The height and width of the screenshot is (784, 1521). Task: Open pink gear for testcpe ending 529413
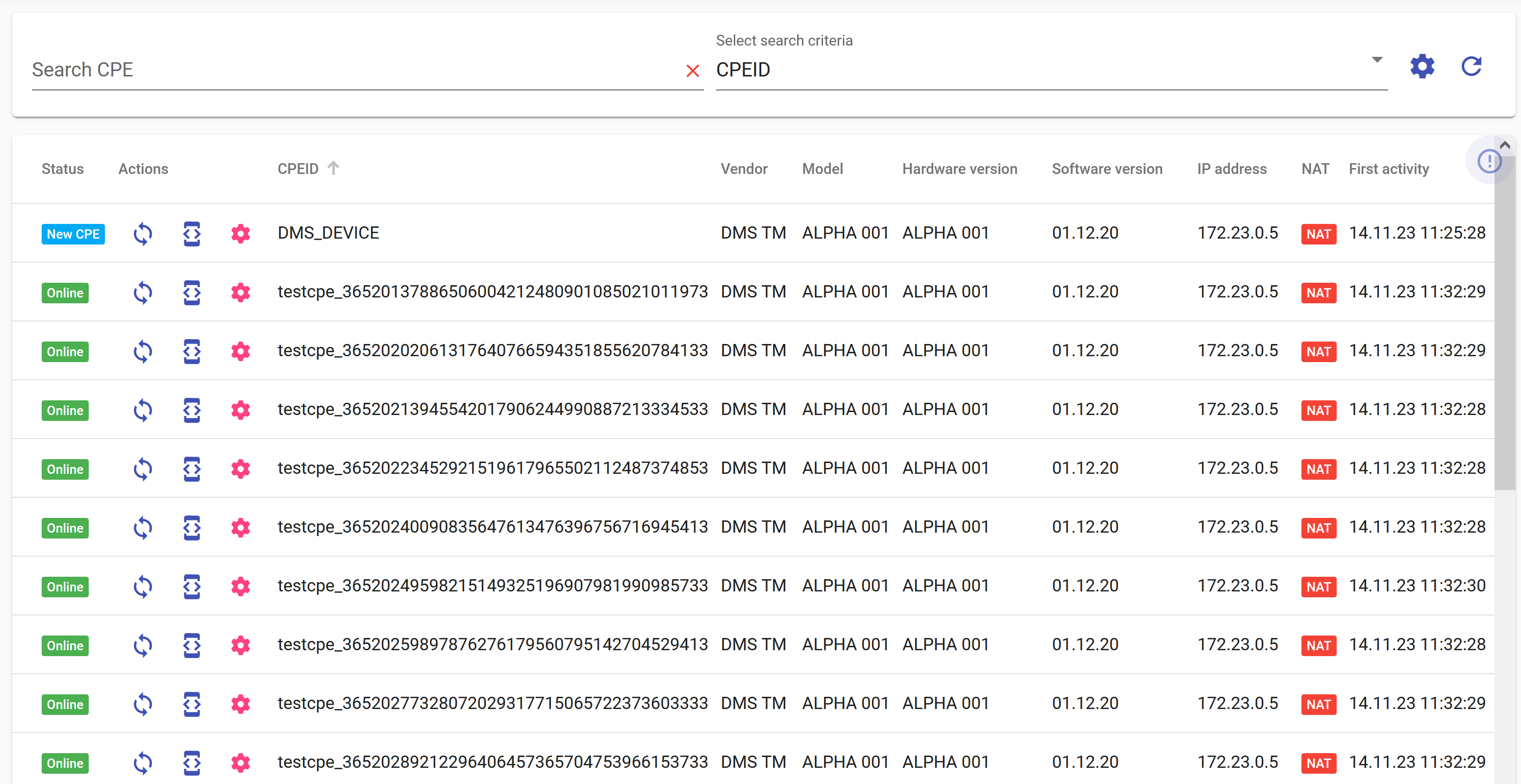(x=240, y=645)
